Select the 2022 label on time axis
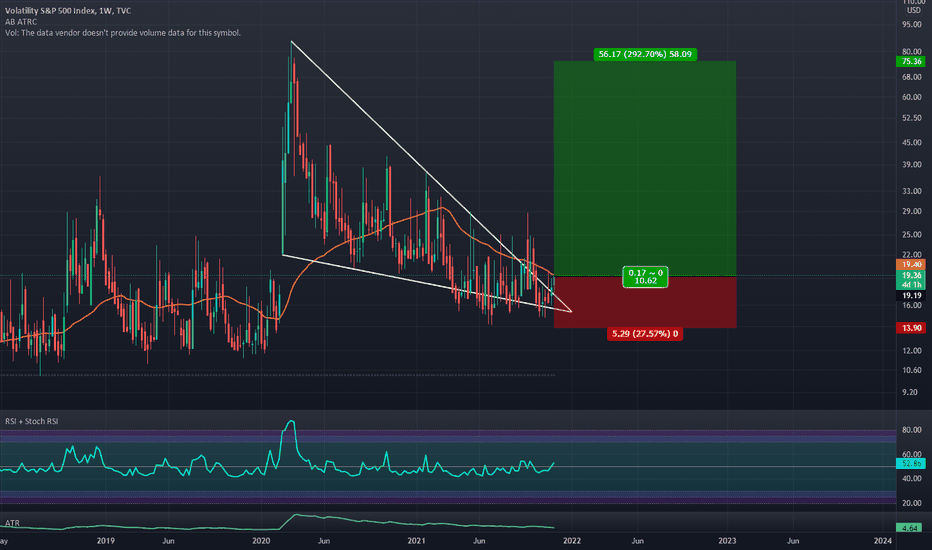 572,540
